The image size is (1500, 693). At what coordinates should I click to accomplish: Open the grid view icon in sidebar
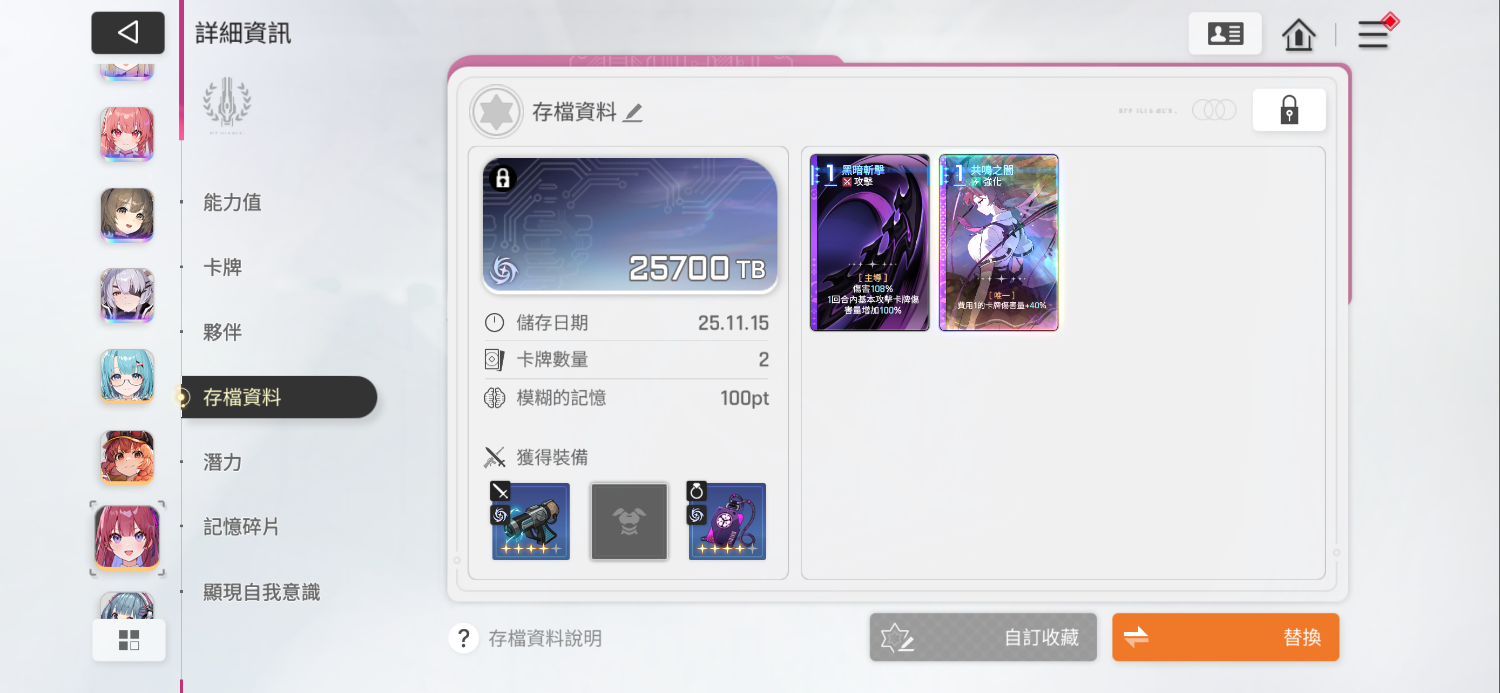(x=129, y=640)
